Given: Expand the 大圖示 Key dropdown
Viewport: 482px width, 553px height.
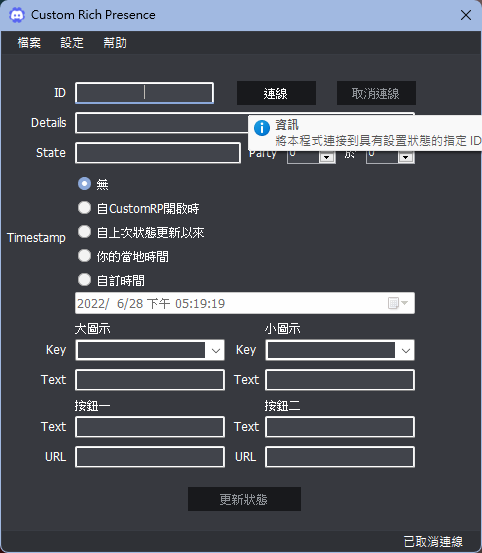Looking at the screenshot, I should 216,350.
